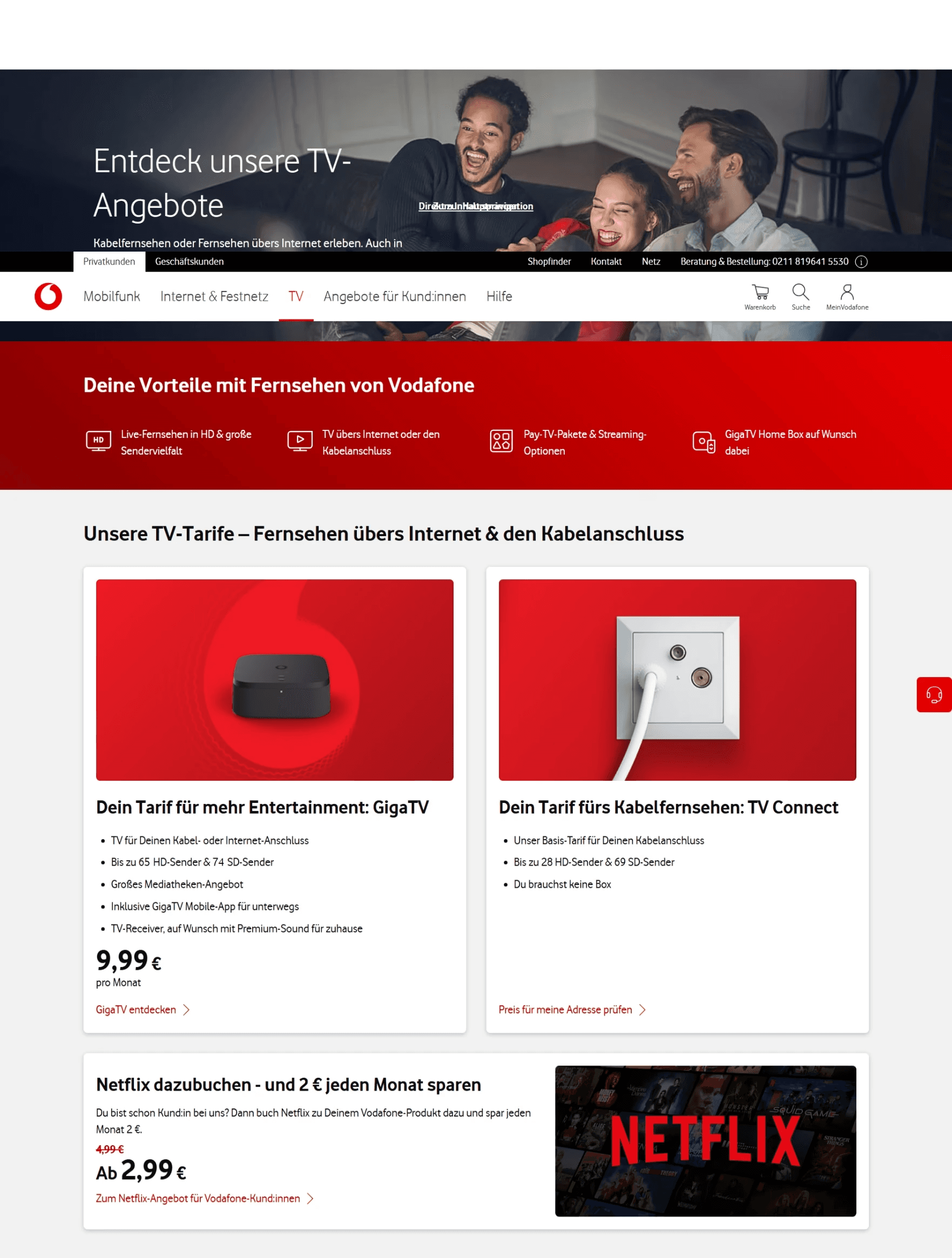
Task: Open the Internet & Festnetz menu
Action: coord(214,296)
